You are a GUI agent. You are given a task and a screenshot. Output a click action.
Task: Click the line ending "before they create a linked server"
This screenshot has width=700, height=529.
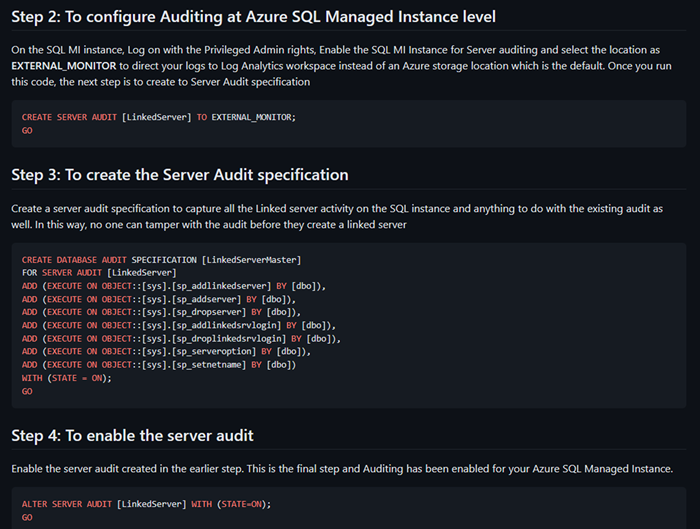[208, 225]
